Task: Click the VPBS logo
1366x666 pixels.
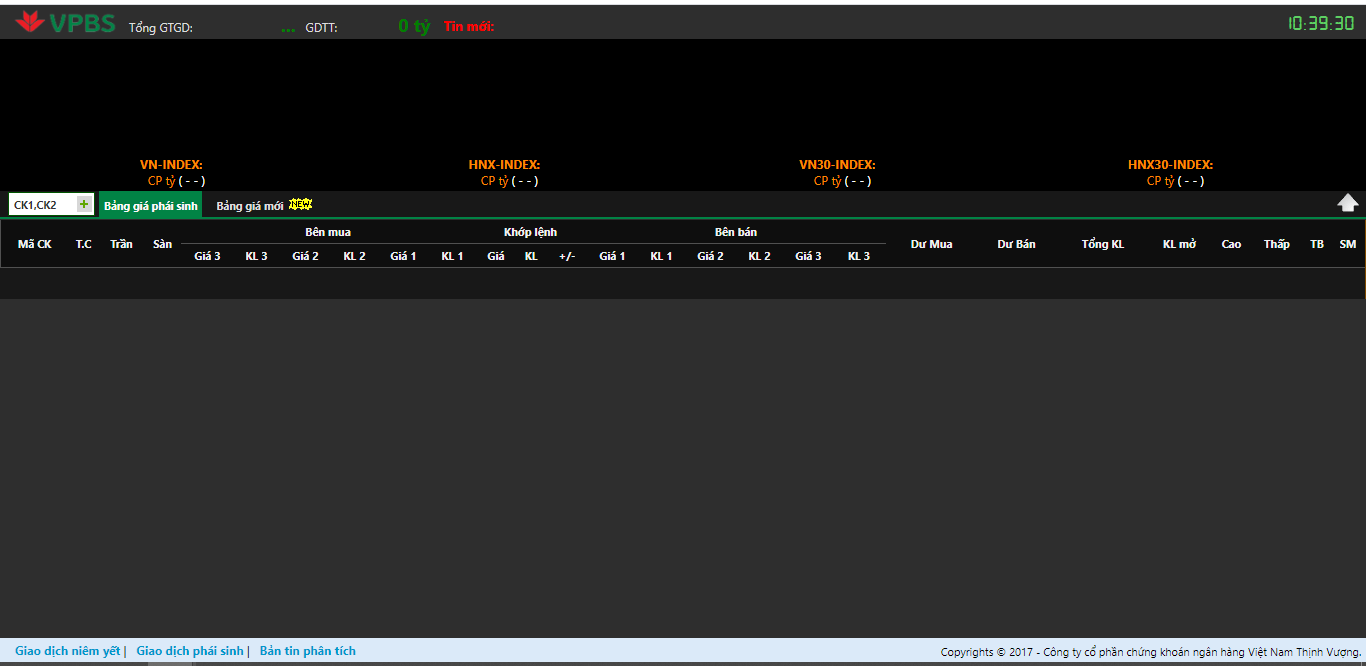Action: click(x=65, y=23)
